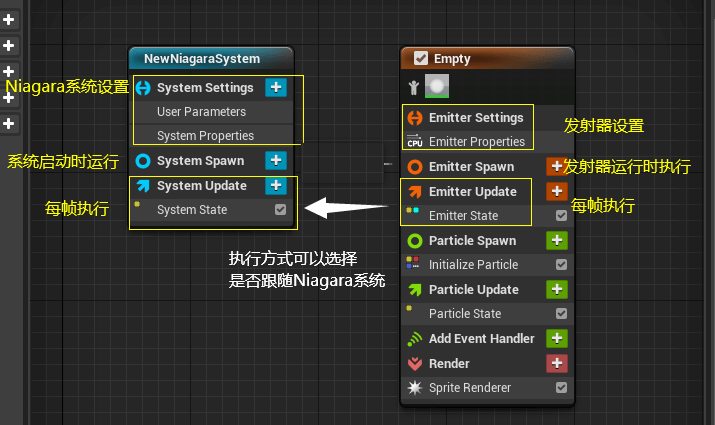Screen dimensions: 715x425
Task: Select the System State module
Action: [x=213, y=210]
